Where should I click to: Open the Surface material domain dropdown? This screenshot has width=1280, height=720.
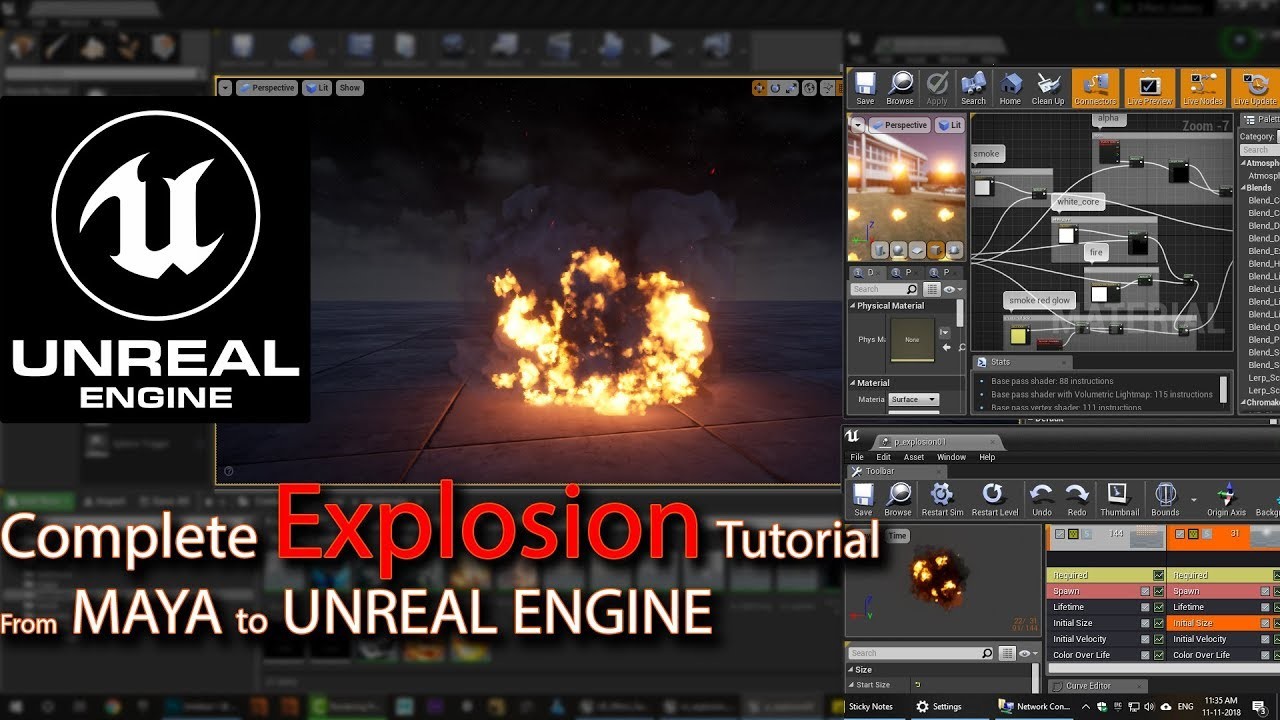[x=912, y=399]
